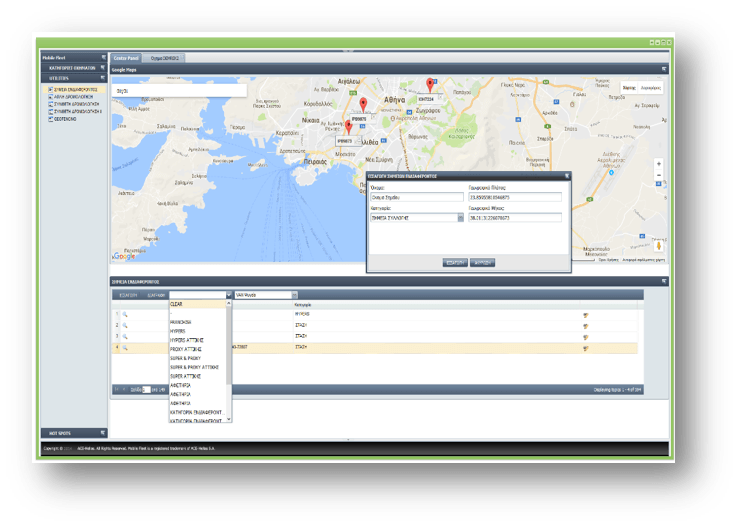Click action icon at end of row 2
Image resolution: width=740 pixels, height=528 pixels.
click(586, 326)
